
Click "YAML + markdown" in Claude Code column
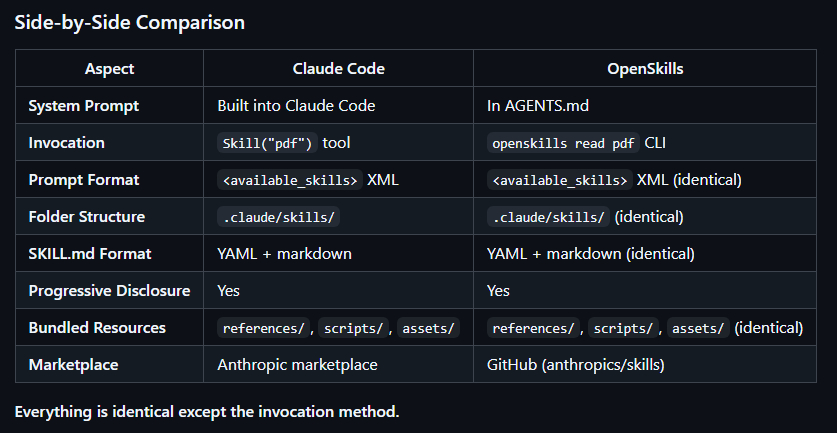click(285, 253)
